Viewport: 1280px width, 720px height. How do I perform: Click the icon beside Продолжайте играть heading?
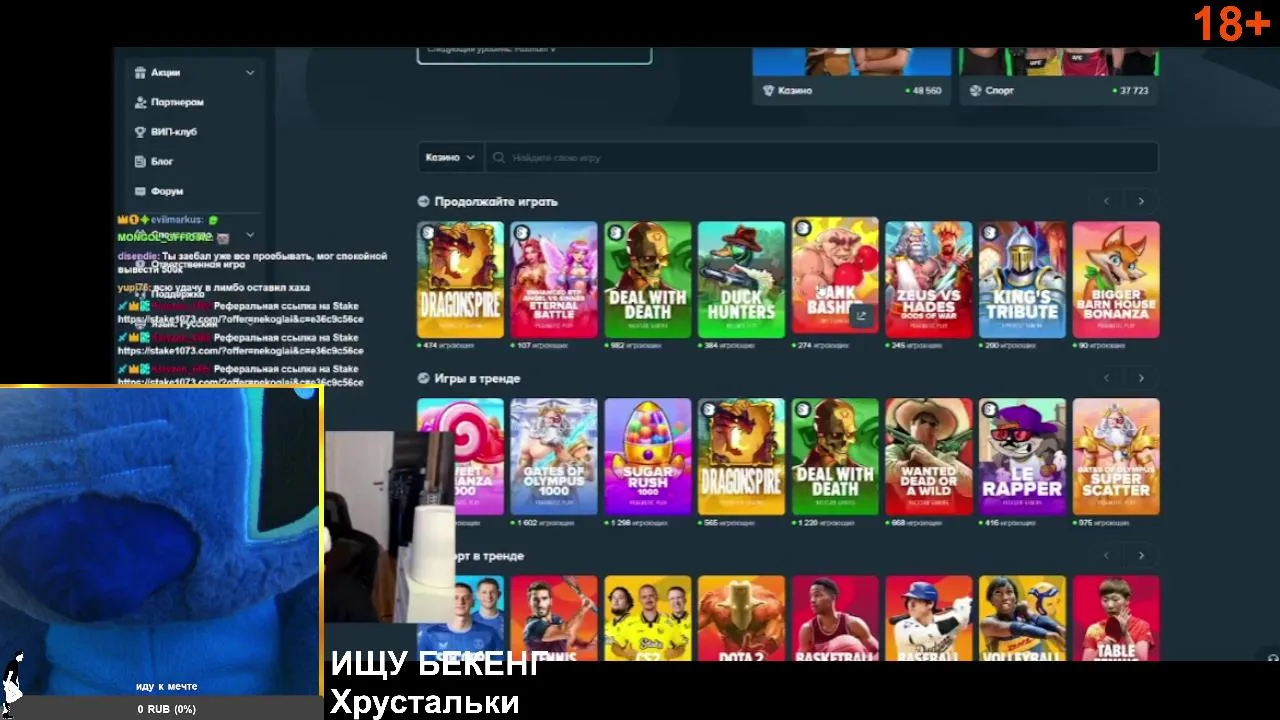click(424, 202)
